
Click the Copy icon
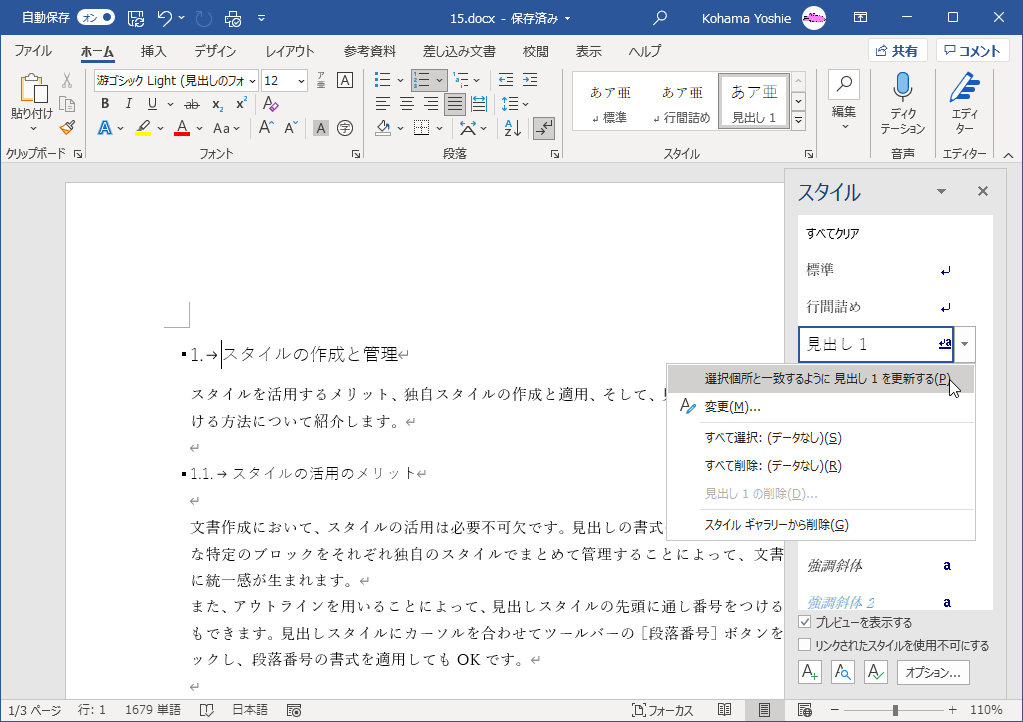tap(67, 104)
